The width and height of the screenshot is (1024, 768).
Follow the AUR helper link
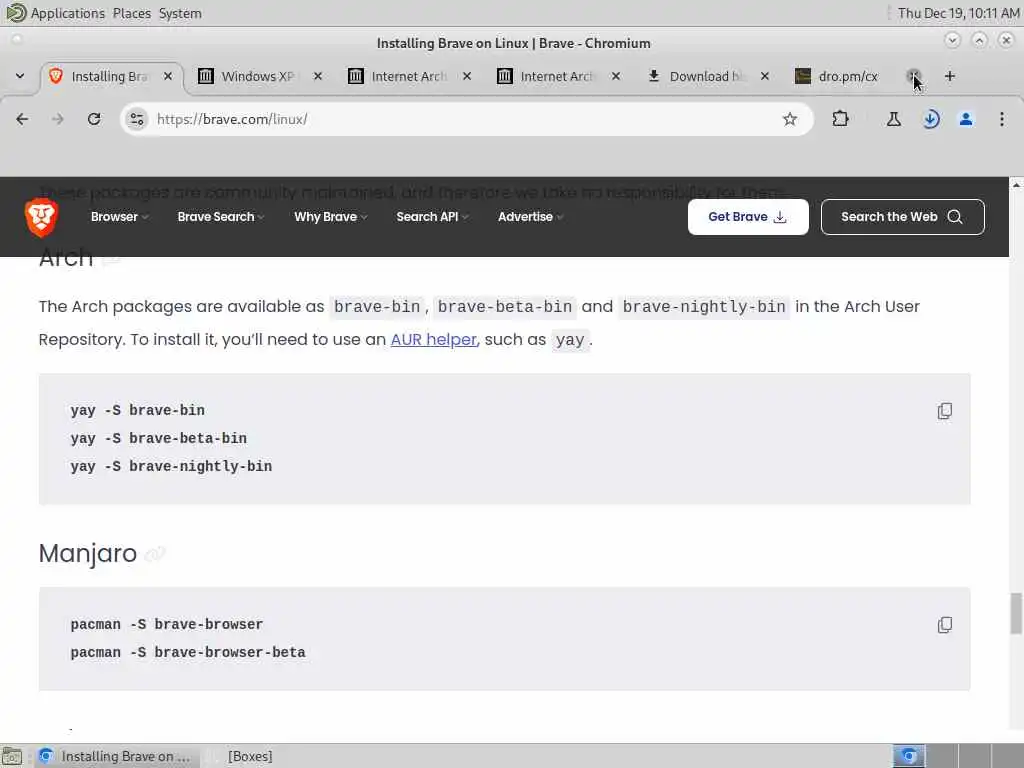(434, 340)
